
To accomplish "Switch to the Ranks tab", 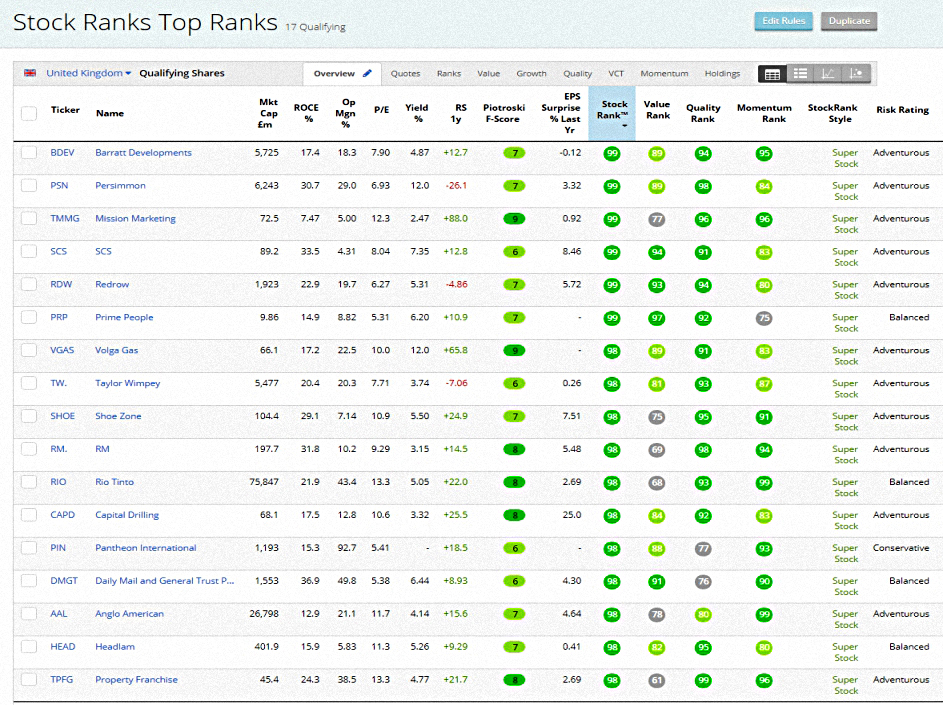I will coord(449,73).
